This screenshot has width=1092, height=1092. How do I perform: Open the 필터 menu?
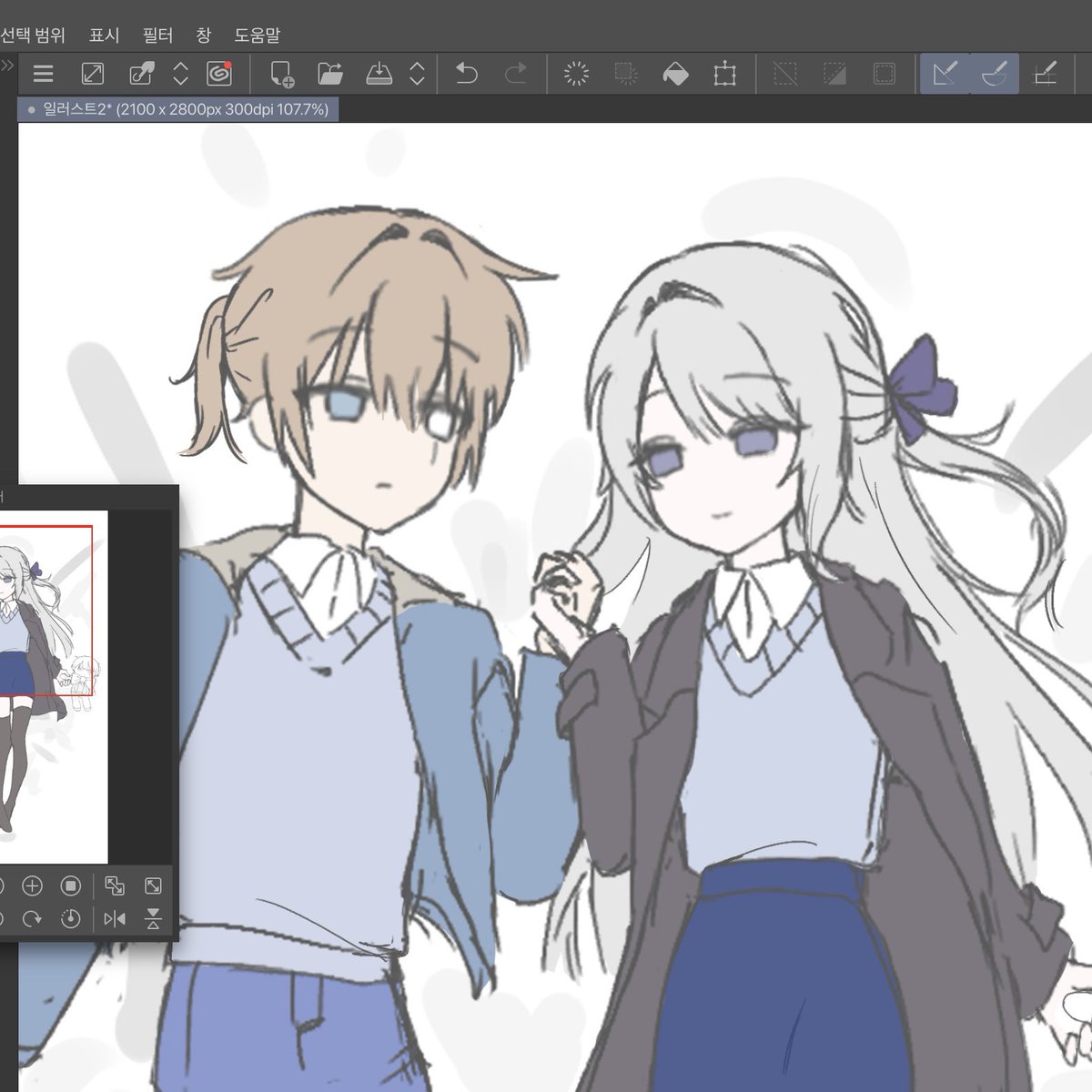coord(158,35)
